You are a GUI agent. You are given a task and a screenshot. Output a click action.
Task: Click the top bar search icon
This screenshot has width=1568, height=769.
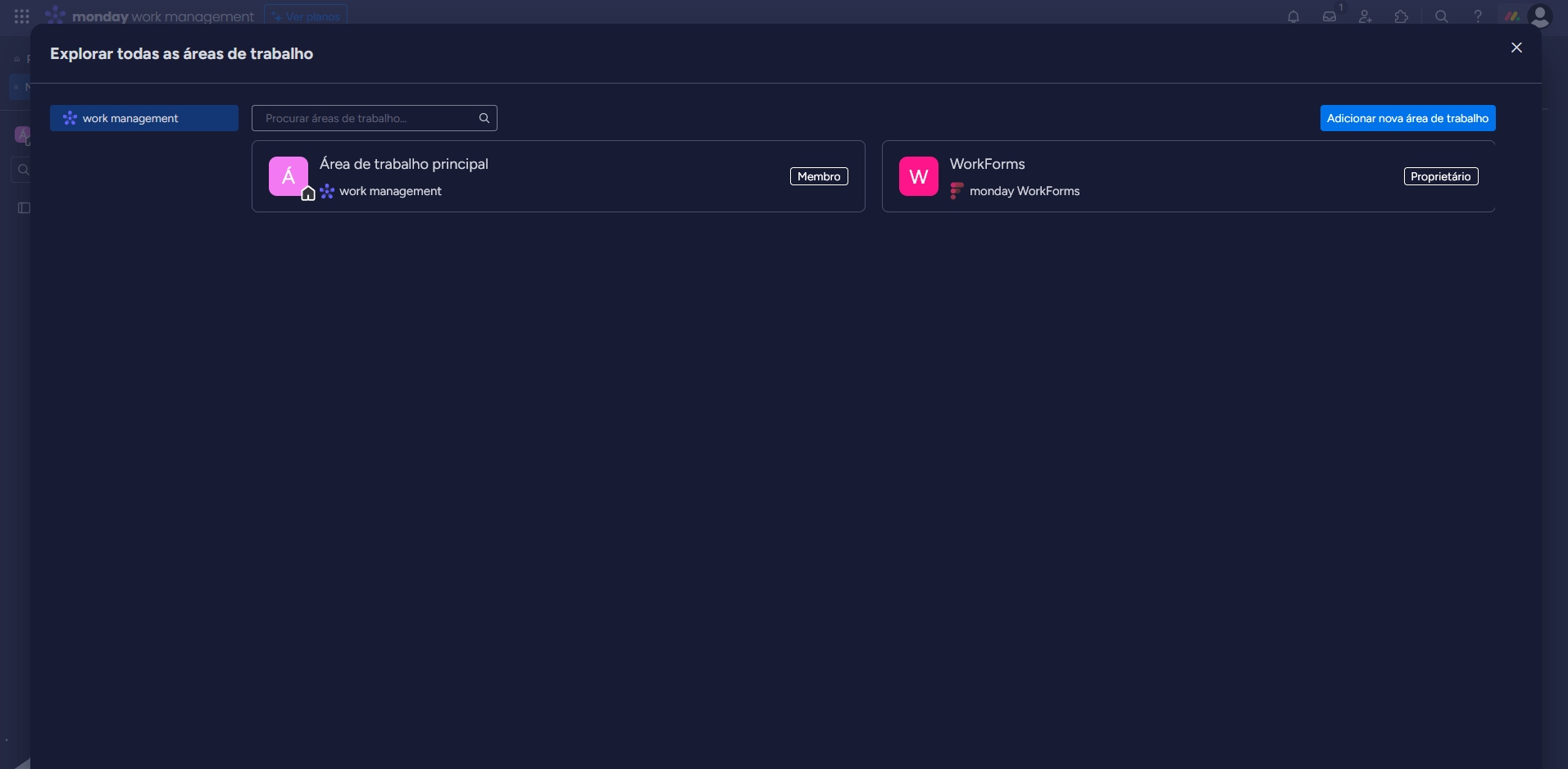(1441, 16)
